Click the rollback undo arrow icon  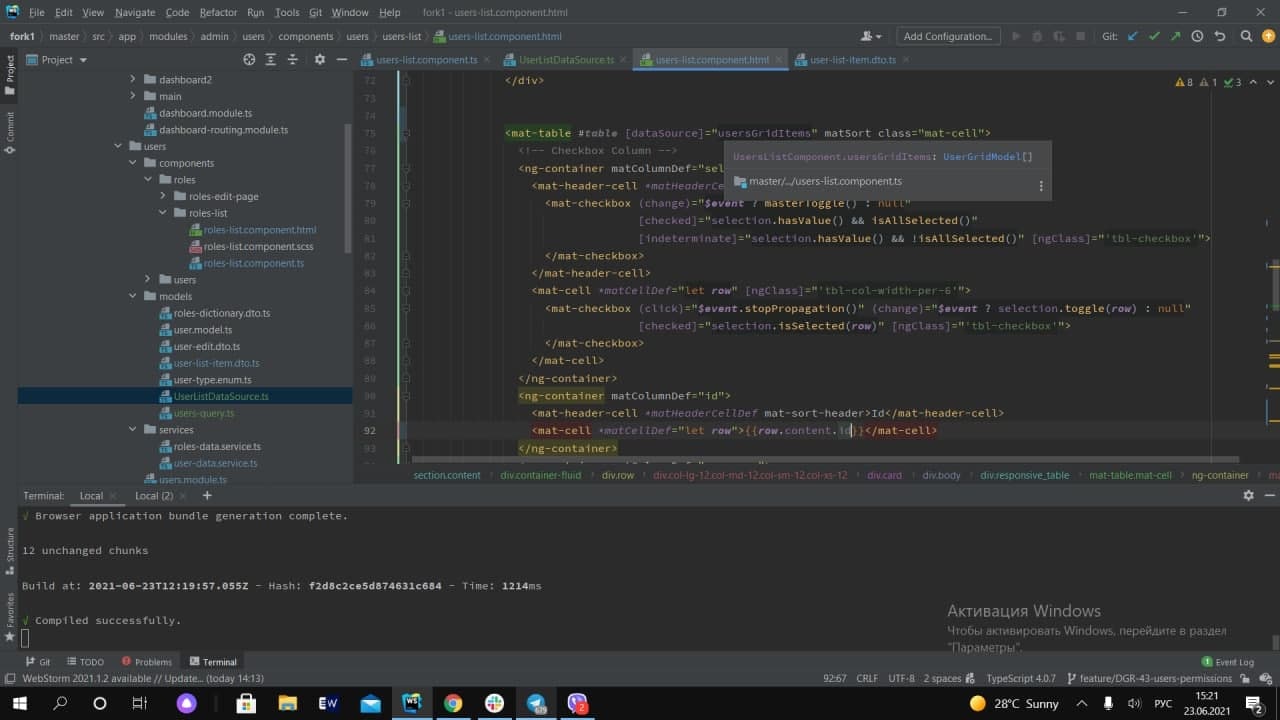(x=1220, y=36)
